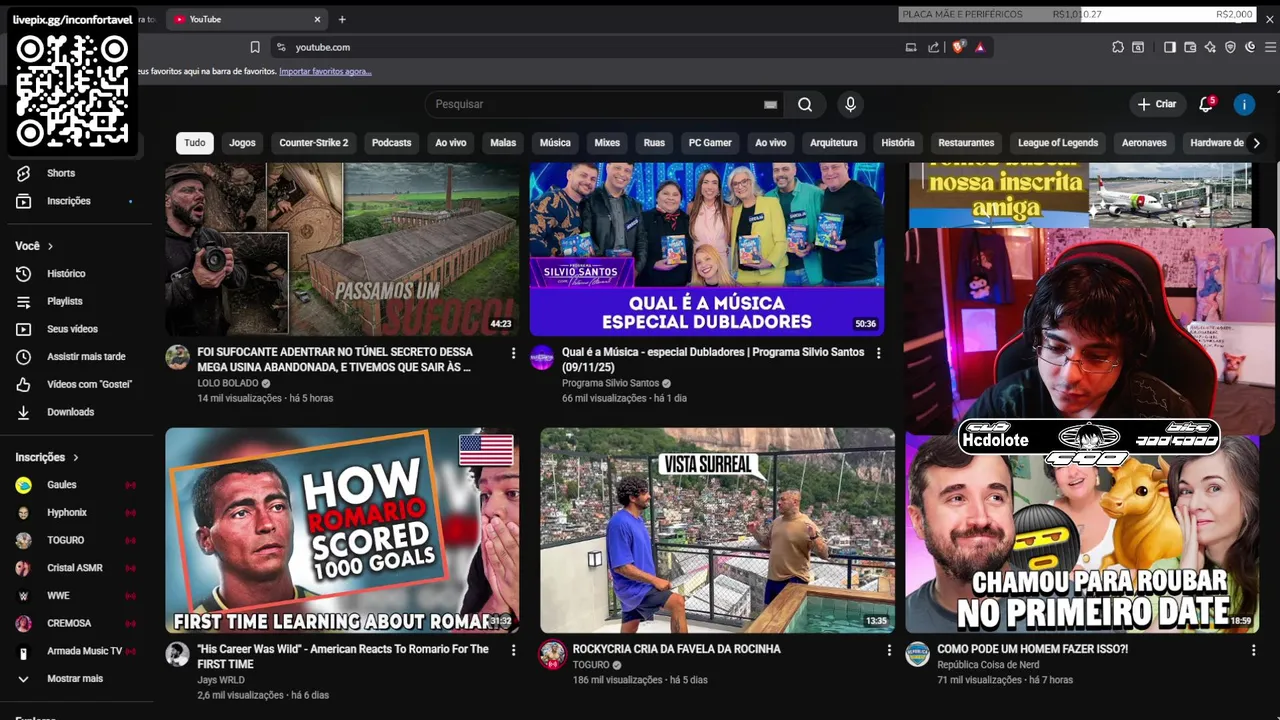Open the Brave VPN shield icon
Viewport: 1280px width, 720px height.
(1230, 47)
